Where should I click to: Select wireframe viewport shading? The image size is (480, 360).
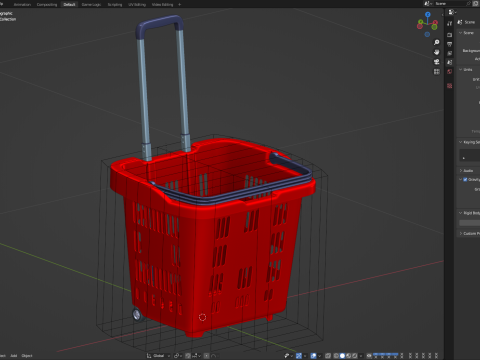pos(336,356)
